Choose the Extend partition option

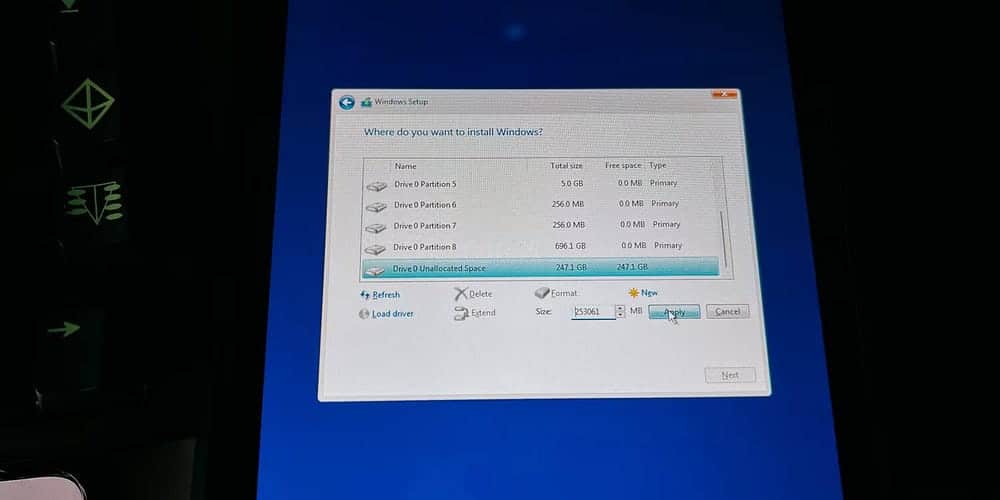(483, 313)
